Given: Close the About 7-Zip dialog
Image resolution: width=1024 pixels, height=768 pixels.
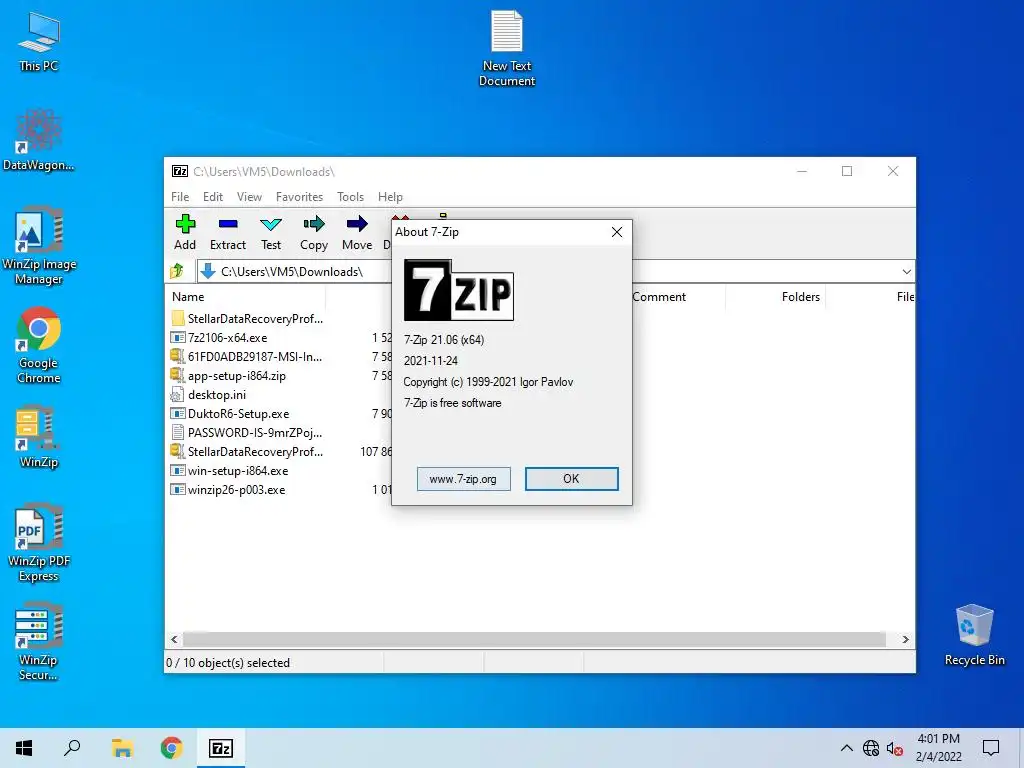Looking at the screenshot, I should tap(616, 232).
